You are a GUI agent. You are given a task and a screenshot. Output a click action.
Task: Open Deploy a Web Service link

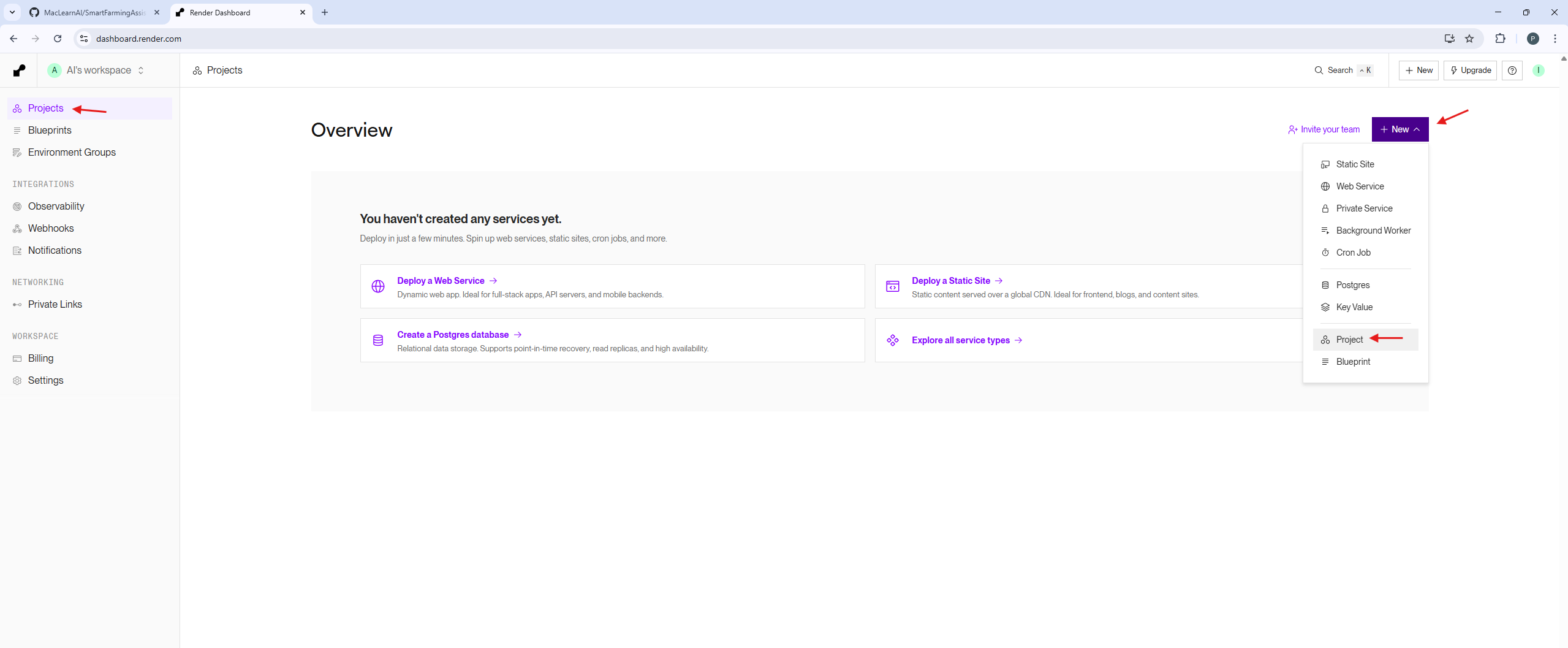click(x=441, y=281)
